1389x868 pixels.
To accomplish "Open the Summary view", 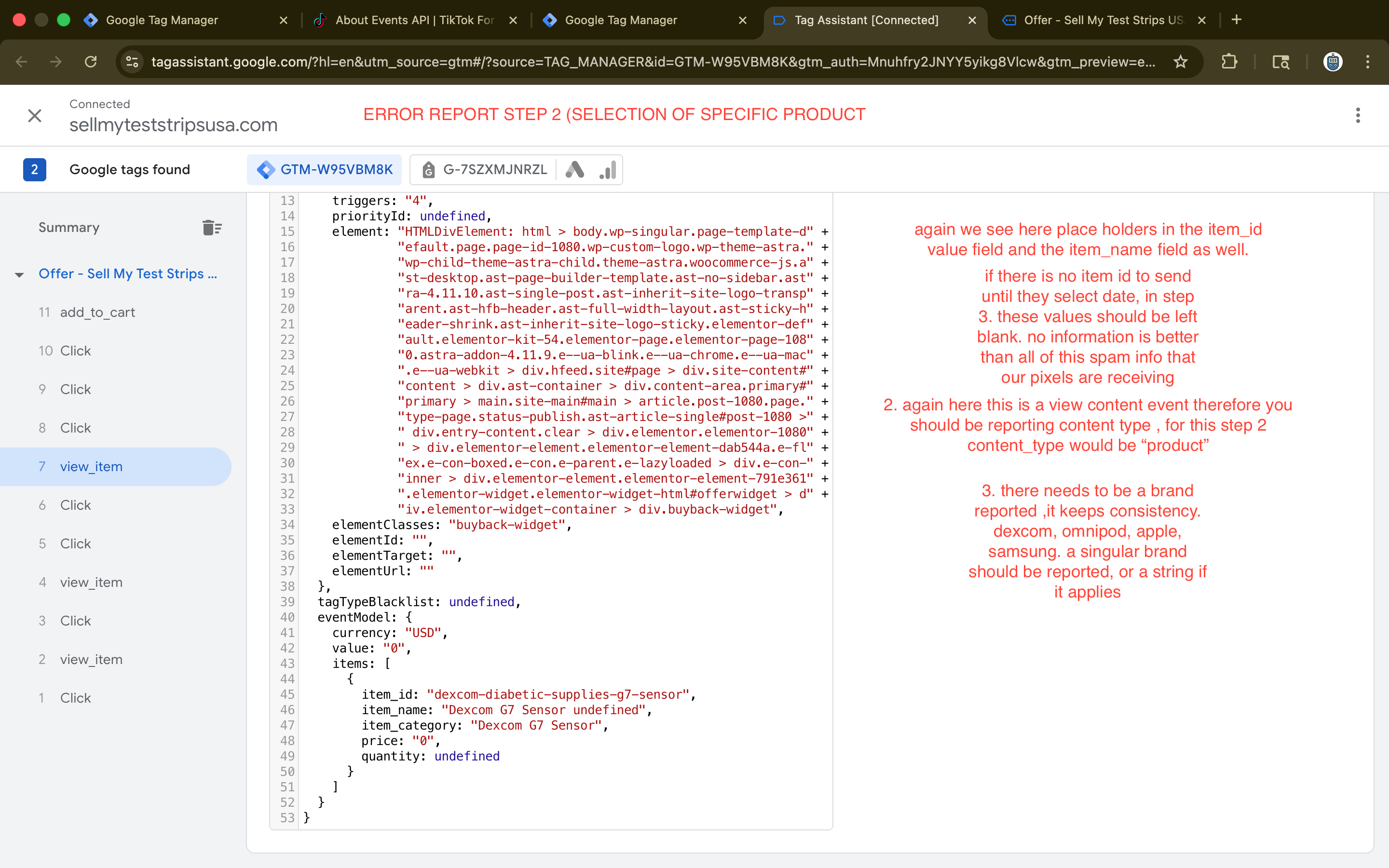I will (69, 227).
